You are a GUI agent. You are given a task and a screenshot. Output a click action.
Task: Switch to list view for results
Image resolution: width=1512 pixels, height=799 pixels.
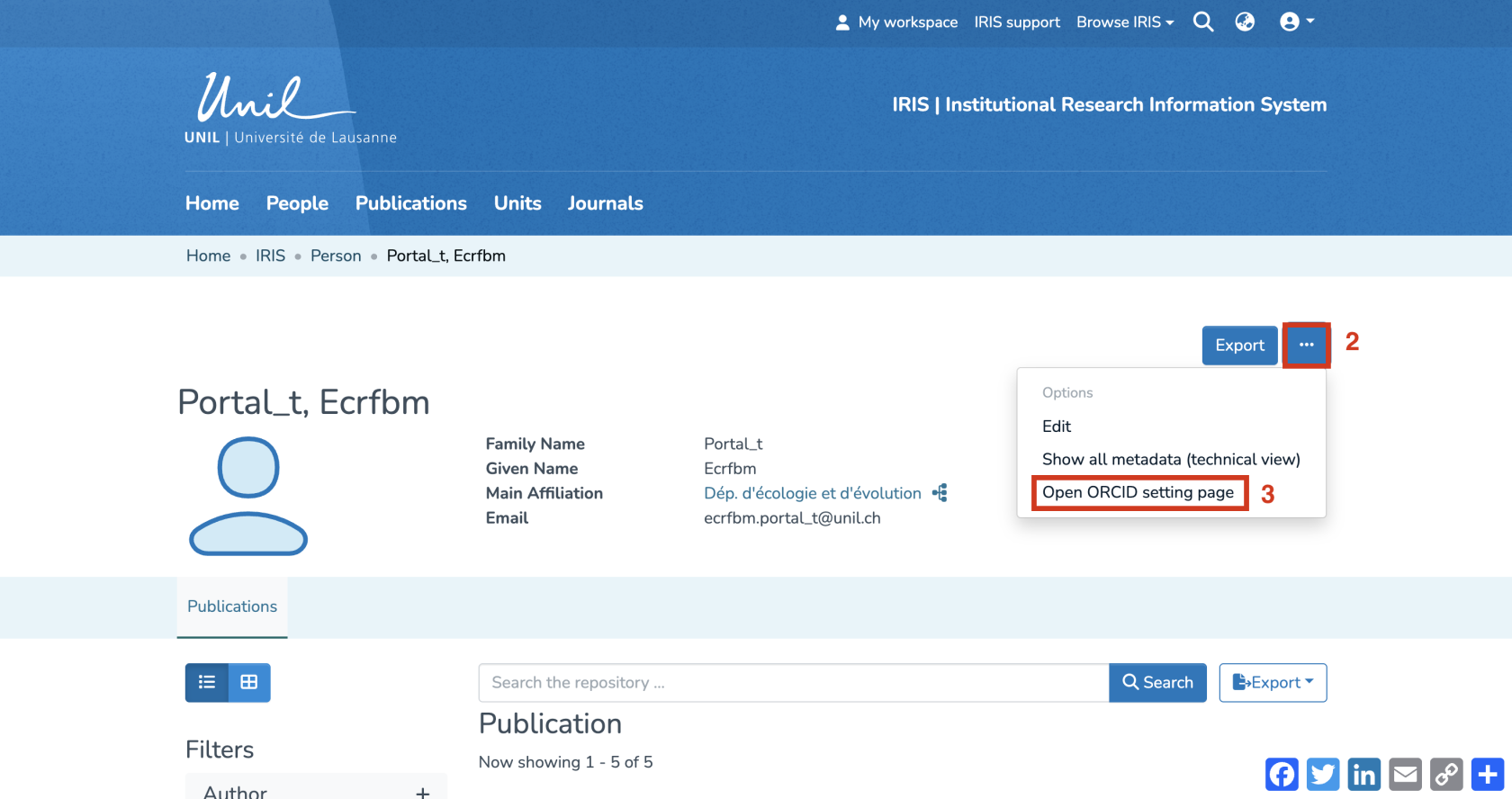coord(207,682)
